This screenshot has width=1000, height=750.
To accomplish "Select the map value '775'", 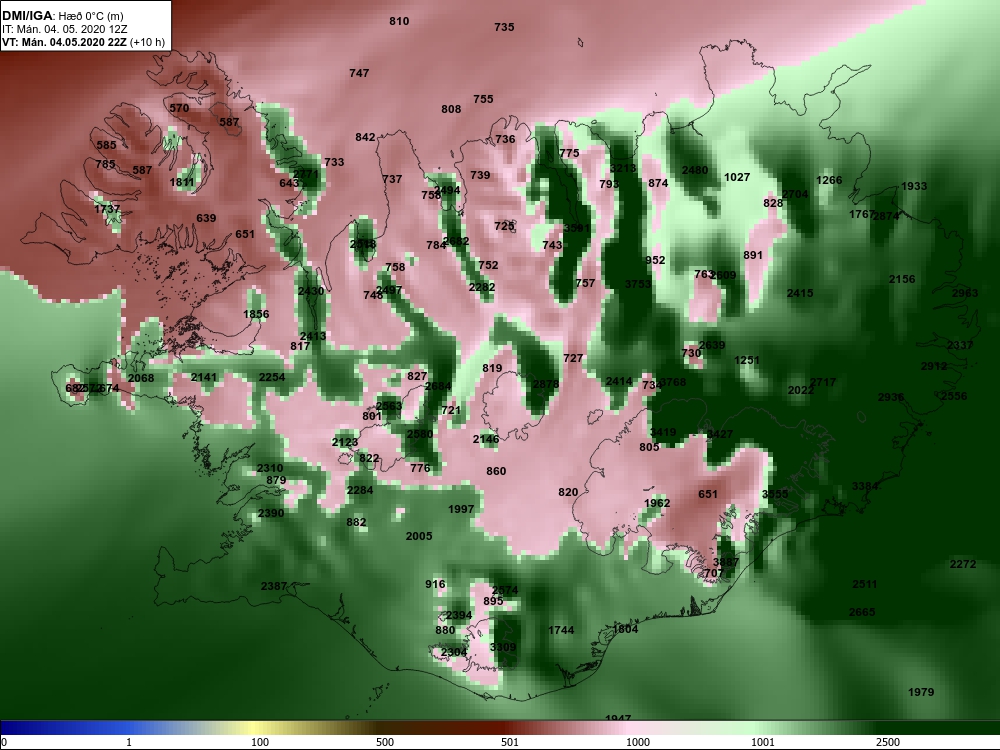I will point(570,153).
